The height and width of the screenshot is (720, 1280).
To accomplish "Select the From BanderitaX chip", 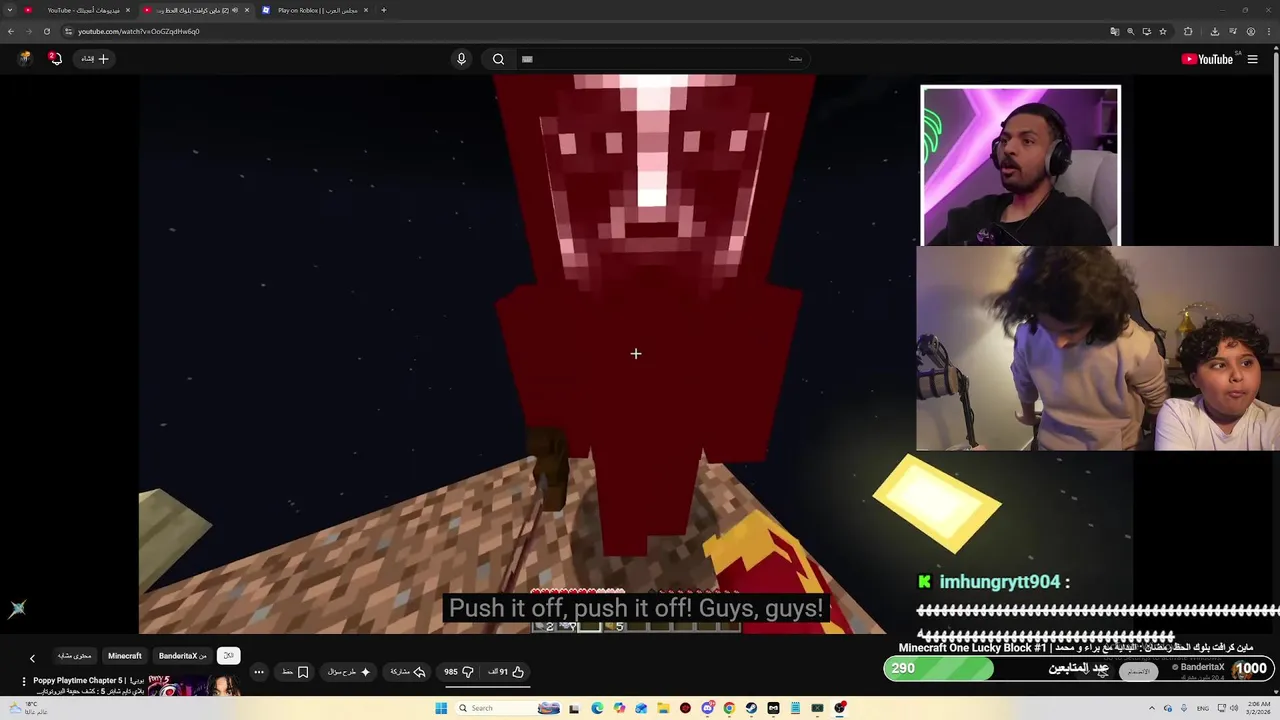I will [x=183, y=656].
